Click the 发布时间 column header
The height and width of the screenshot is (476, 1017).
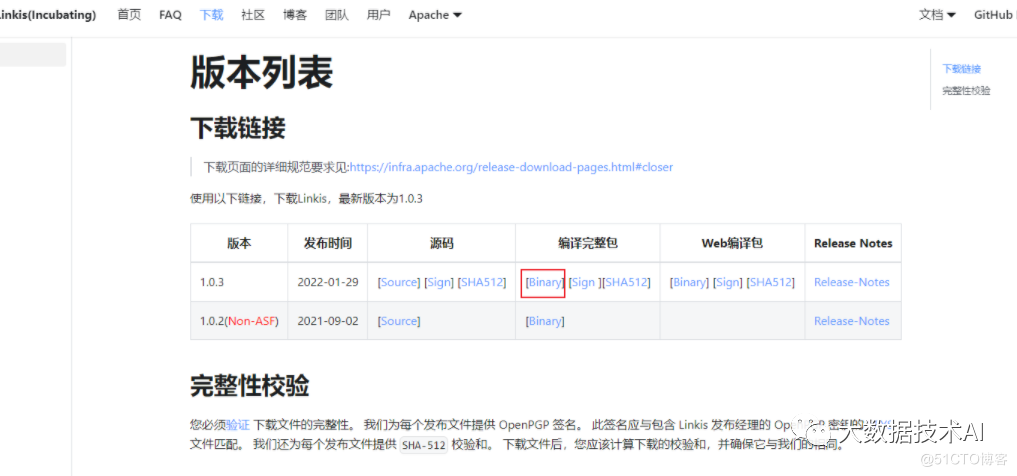[328, 243]
